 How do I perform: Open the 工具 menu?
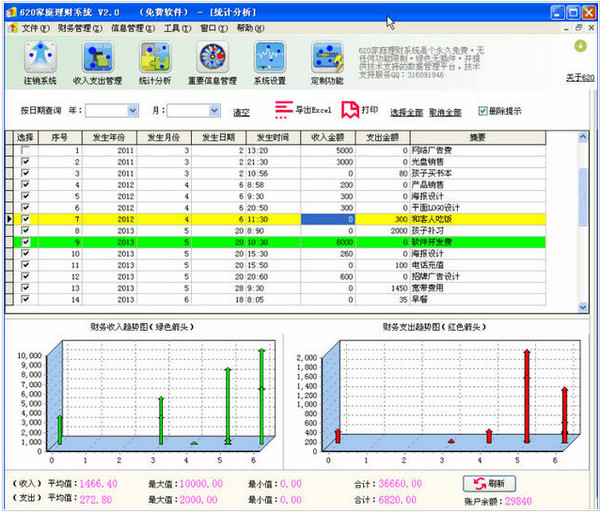click(177, 28)
